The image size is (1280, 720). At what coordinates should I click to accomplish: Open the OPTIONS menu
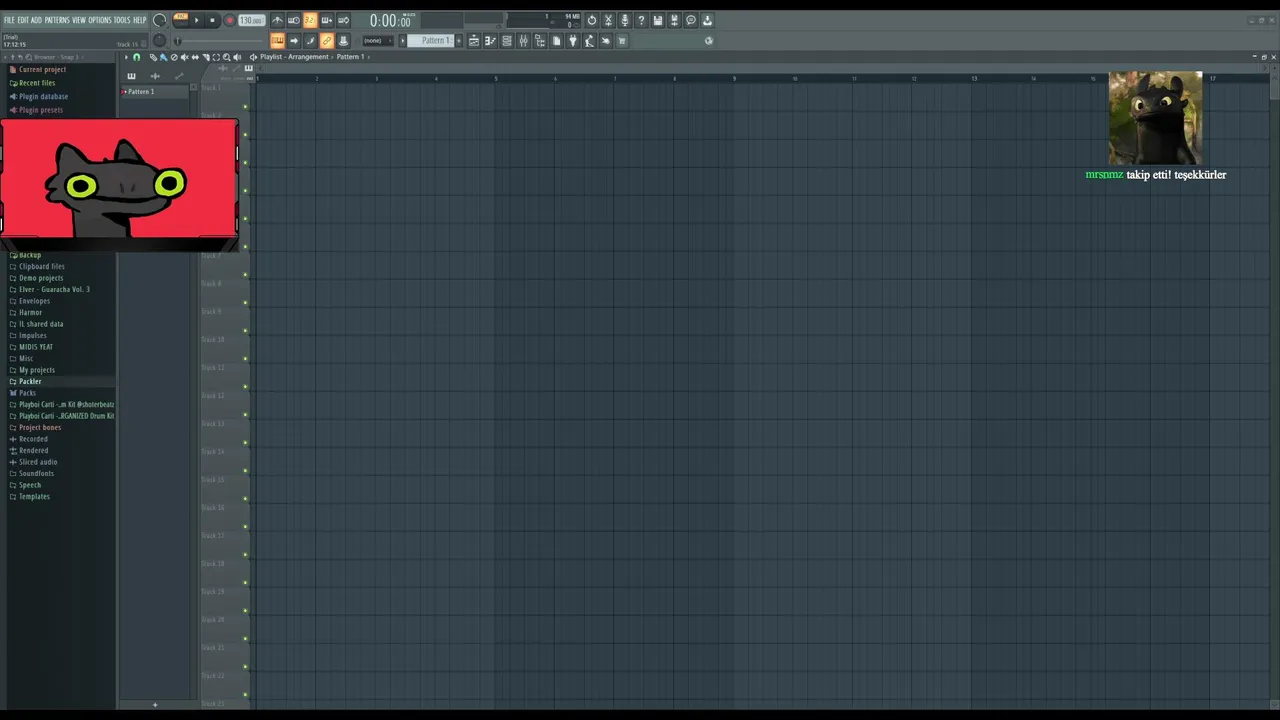(x=100, y=20)
